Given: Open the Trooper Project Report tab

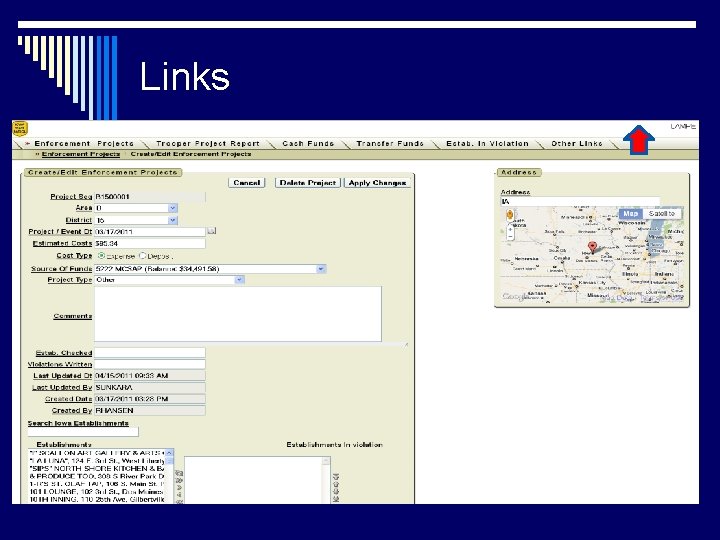Looking at the screenshot, I should pyautogui.click(x=208, y=144).
